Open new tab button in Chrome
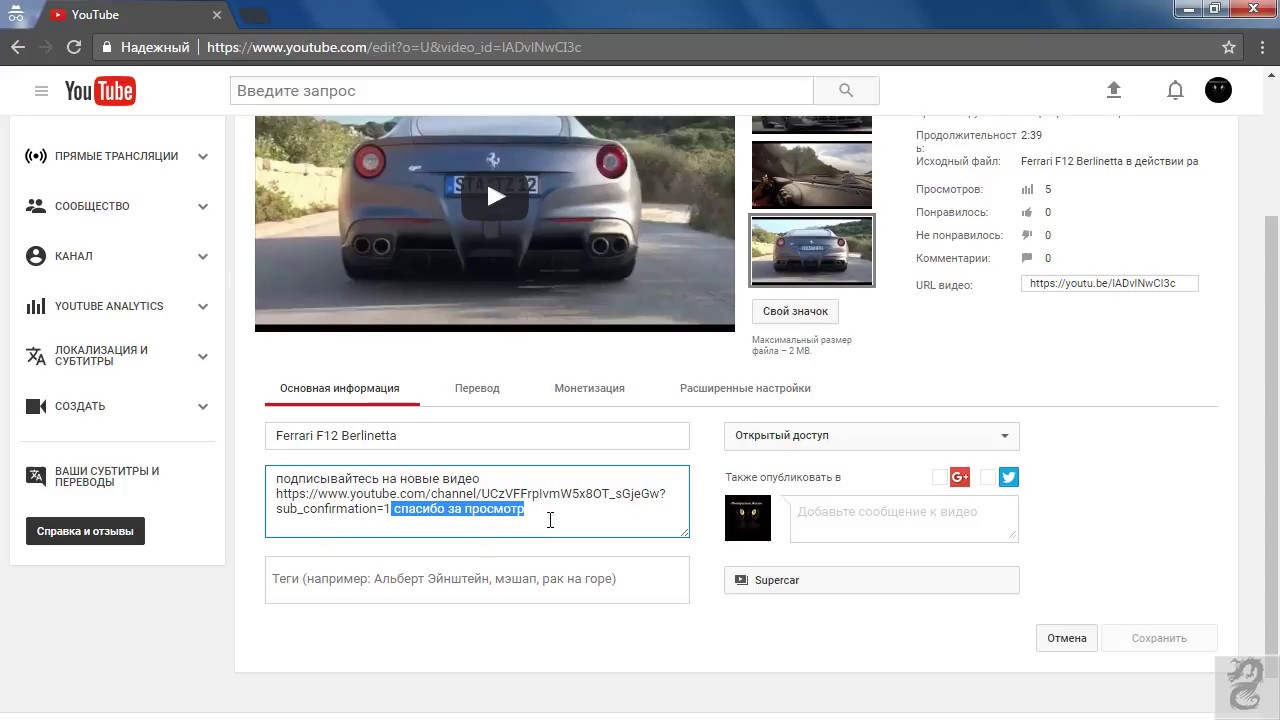This screenshot has width=1280, height=720. click(254, 15)
